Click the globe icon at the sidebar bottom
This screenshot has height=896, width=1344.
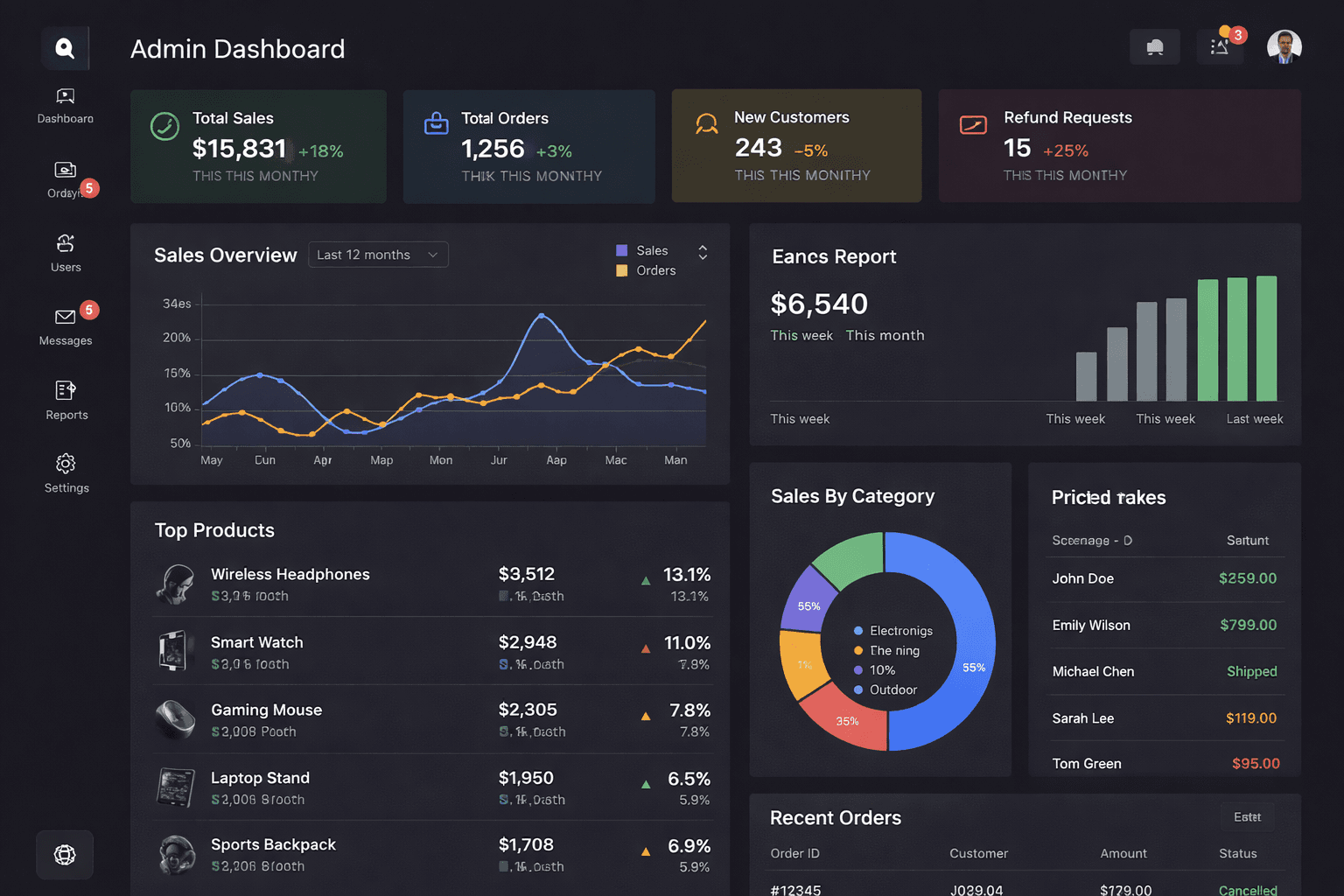(x=65, y=855)
